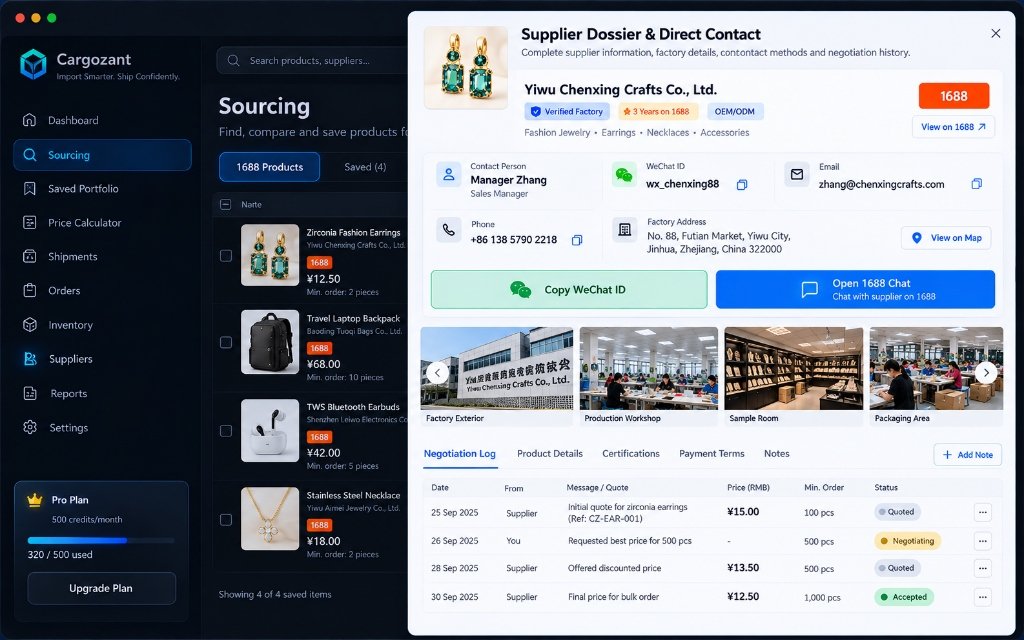The image size is (1024, 640).
Task: Click the WeChat logo icon next to WeChat ID
Action: tap(624, 175)
